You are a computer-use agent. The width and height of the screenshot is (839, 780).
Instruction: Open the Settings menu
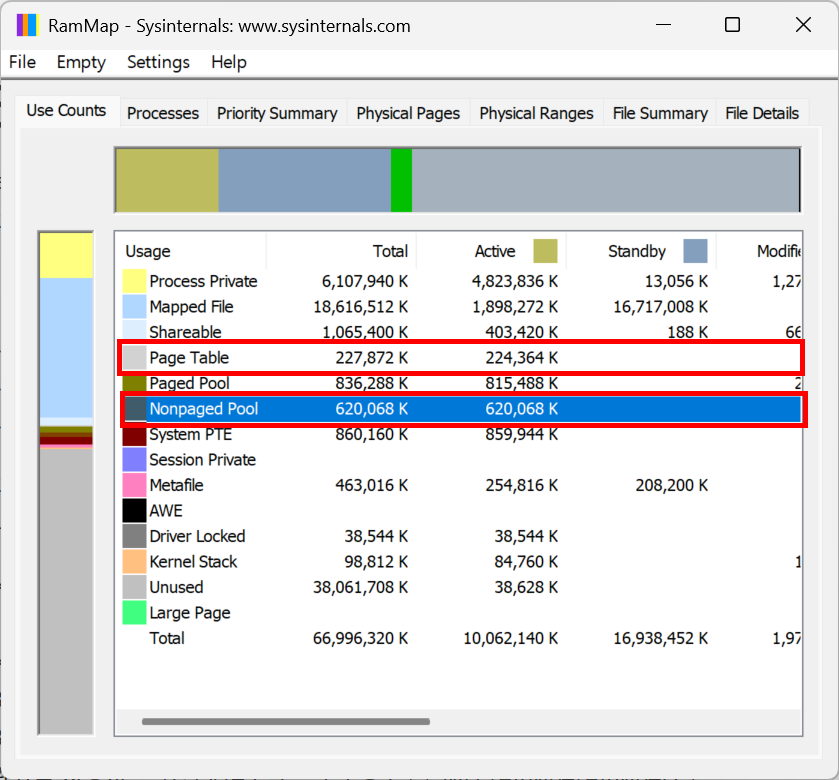click(158, 62)
